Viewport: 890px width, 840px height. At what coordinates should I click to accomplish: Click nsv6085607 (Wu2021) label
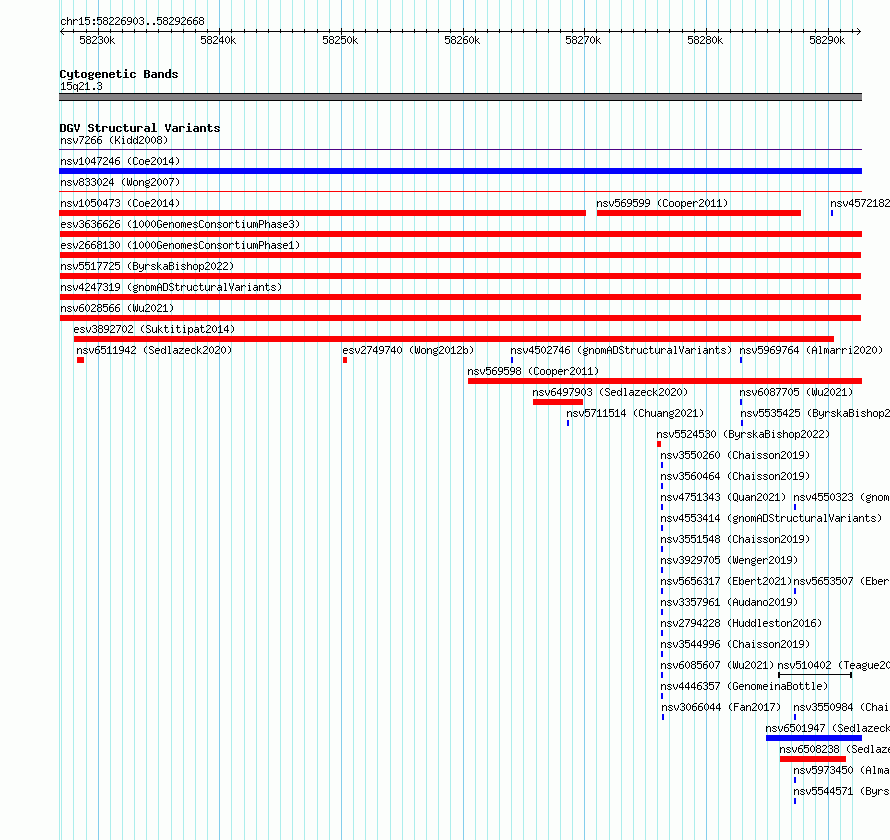pyautogui.click(x=717, y=665)
